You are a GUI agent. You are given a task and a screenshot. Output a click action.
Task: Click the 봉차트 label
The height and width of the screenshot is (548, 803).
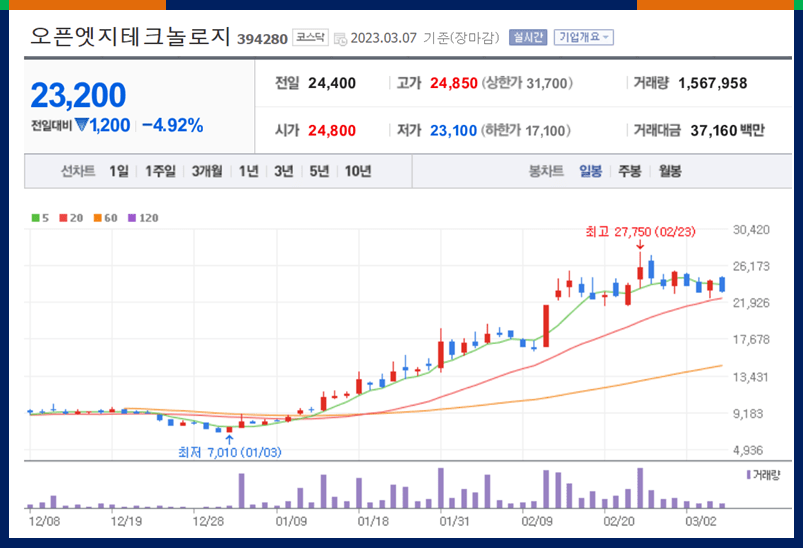pos(546,171)
